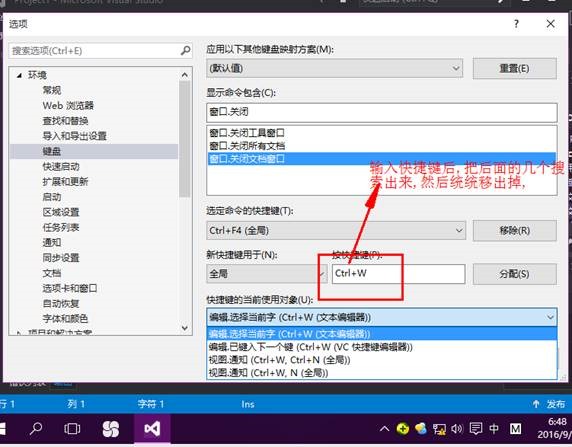Click 字符 1 in status bar
Viewport: 572px width, 447px height.
tap(151, 404)
